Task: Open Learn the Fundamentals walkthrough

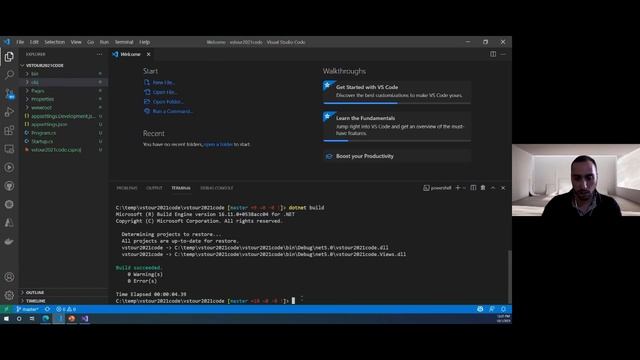Action: coord(397,126)
